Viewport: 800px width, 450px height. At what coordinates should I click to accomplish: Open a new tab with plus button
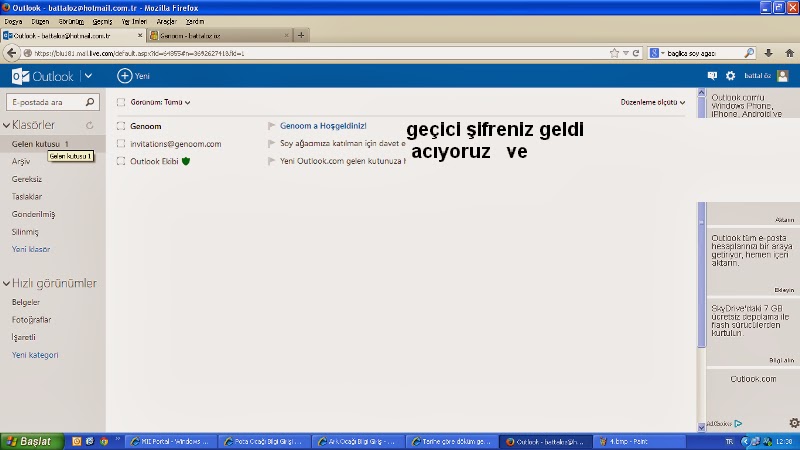pos(301,35)
